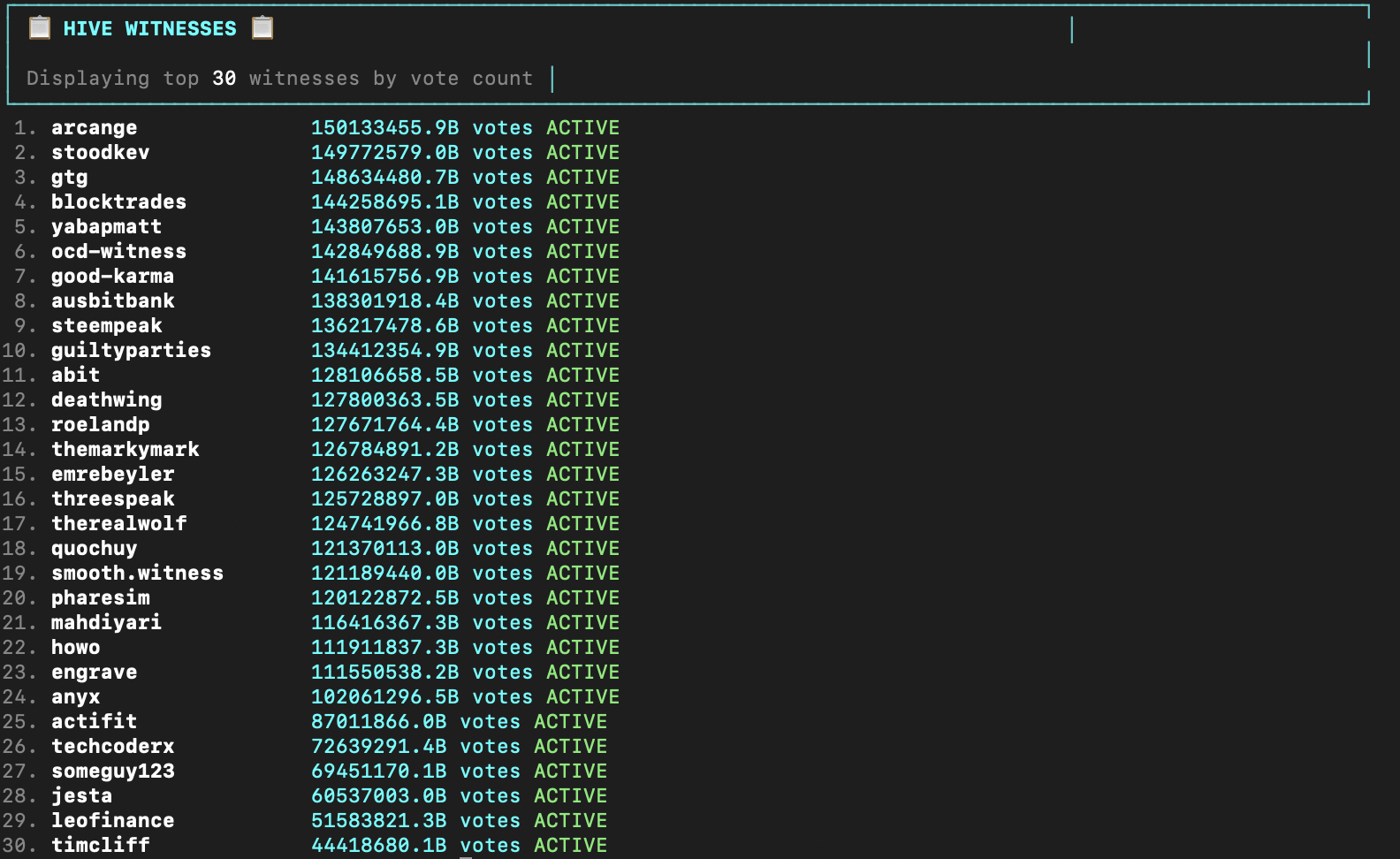The height and width of the screenshot is (859, 1400).
Task: Select witness name threespeak
Action: 113,499
